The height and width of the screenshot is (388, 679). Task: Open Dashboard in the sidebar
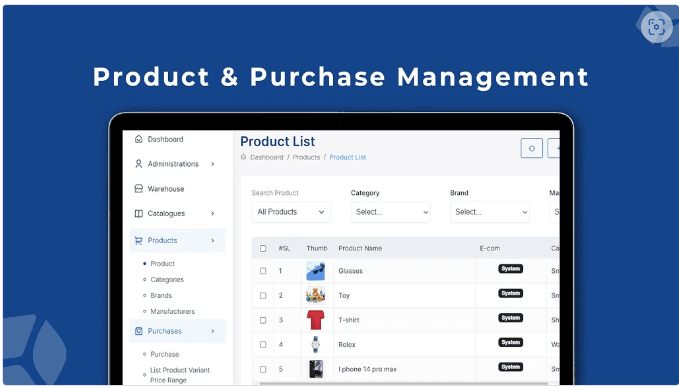point(165,139)
